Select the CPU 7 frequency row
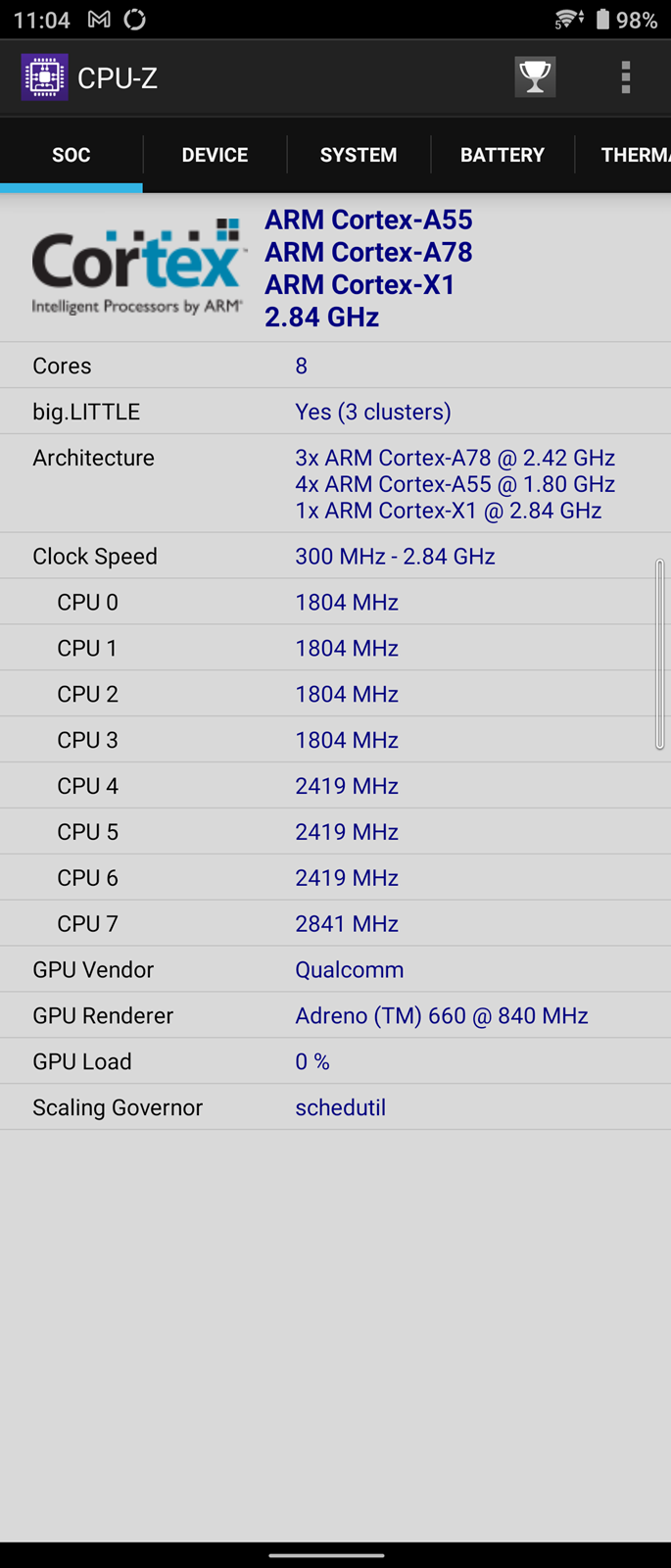 click(x=335, y=923)
